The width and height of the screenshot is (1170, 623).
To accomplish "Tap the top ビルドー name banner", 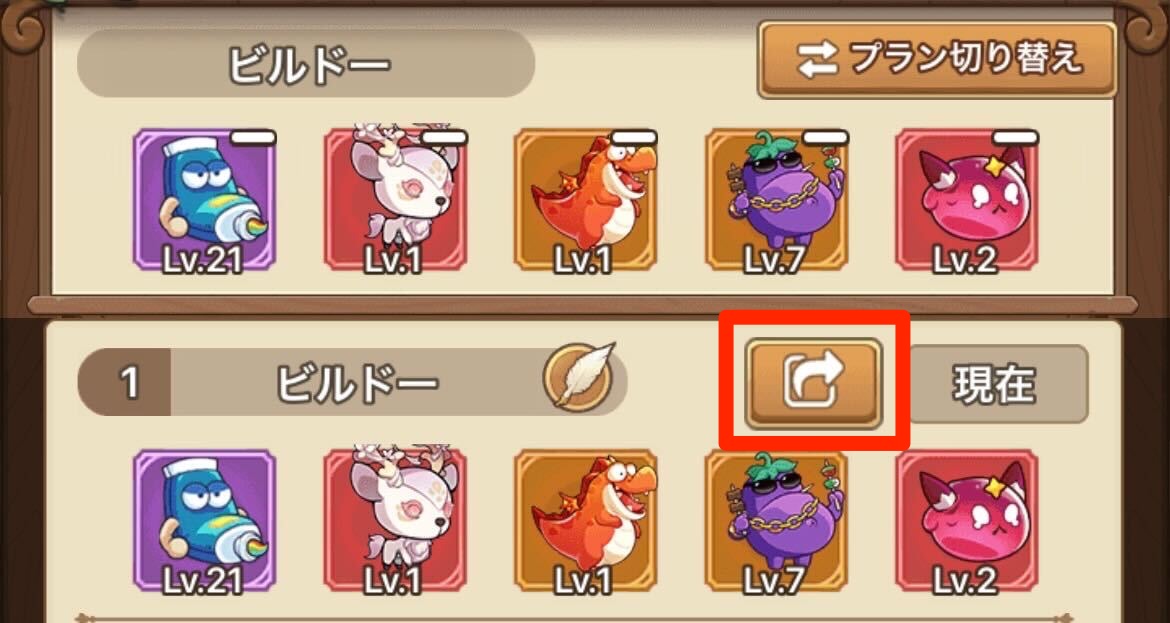I will pyautogui.click(x=306, y=63).
